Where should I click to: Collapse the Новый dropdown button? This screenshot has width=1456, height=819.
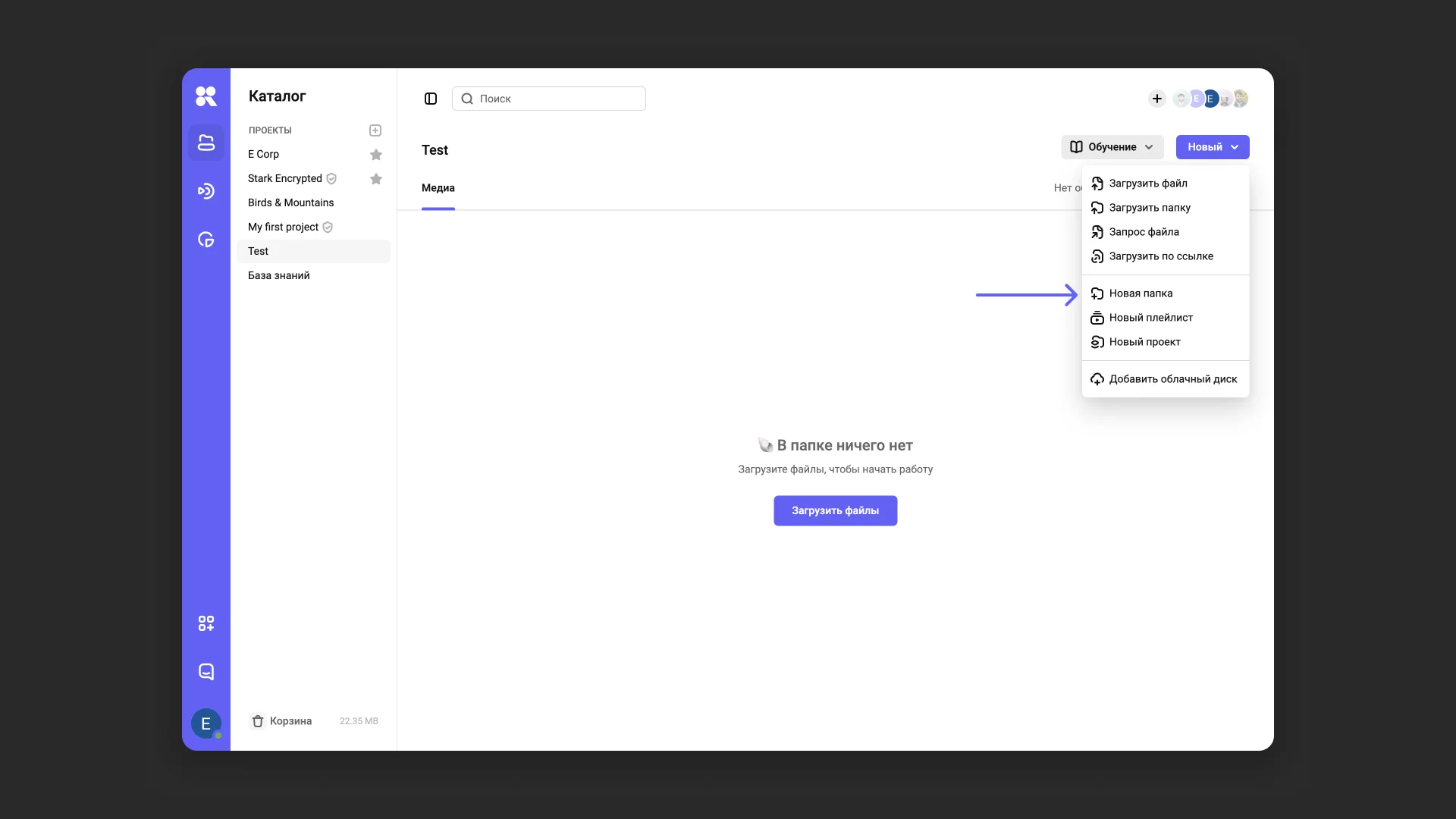pos(1212,147)
